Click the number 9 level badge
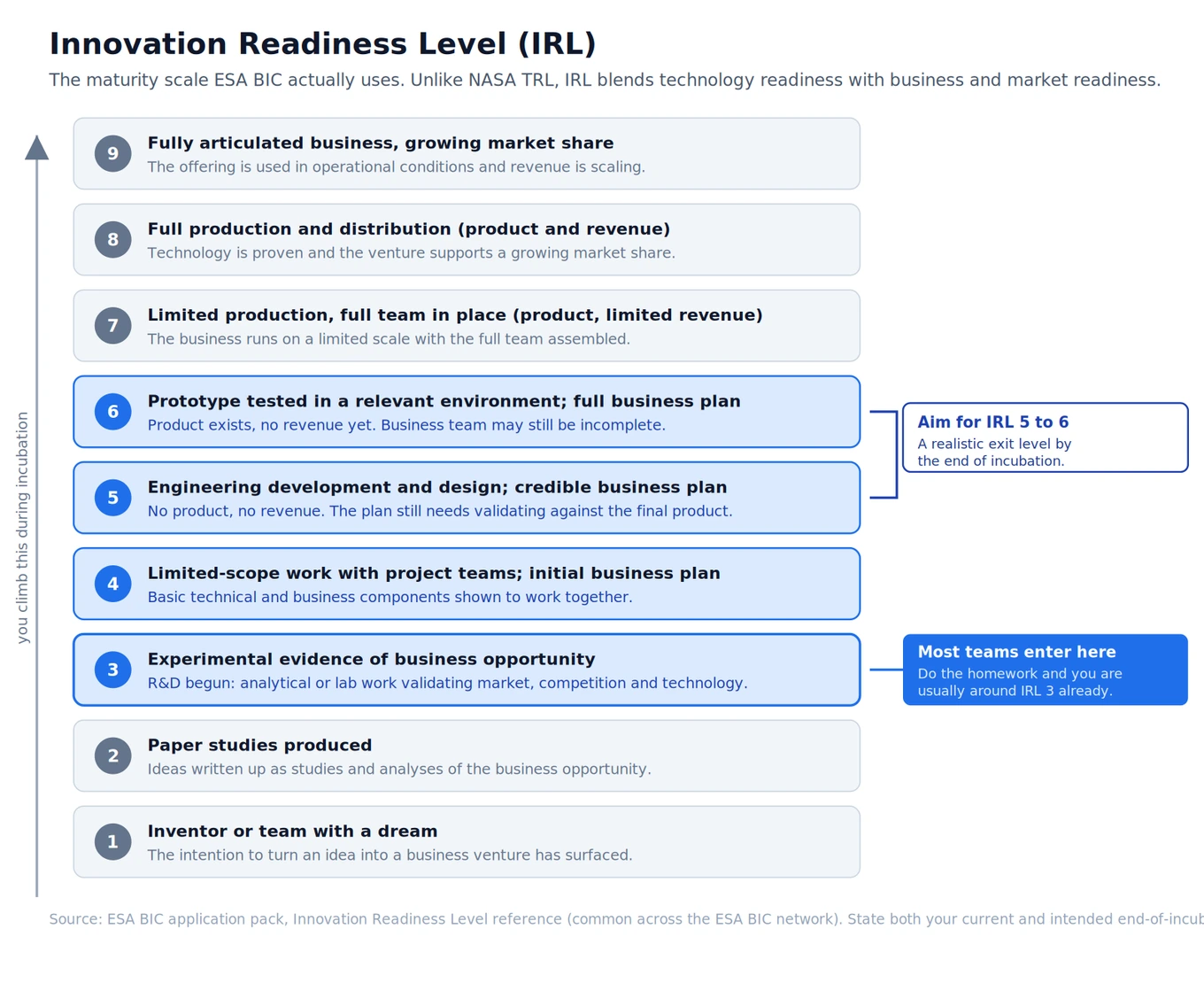Screen dimensions: 1204x983 click(x=112, y=153)
